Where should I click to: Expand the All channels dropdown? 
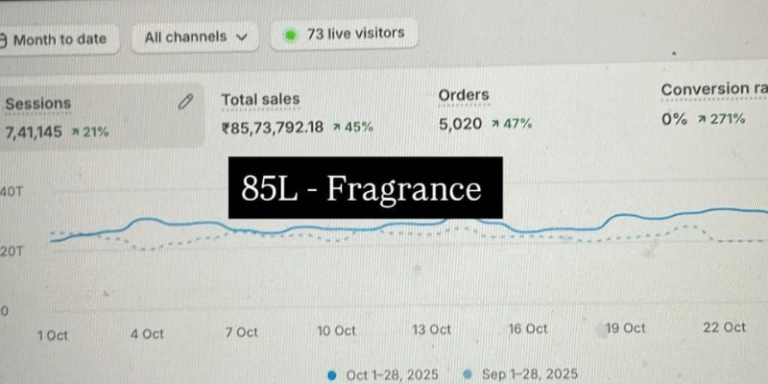pyautogui.click(x=195, y=37)
